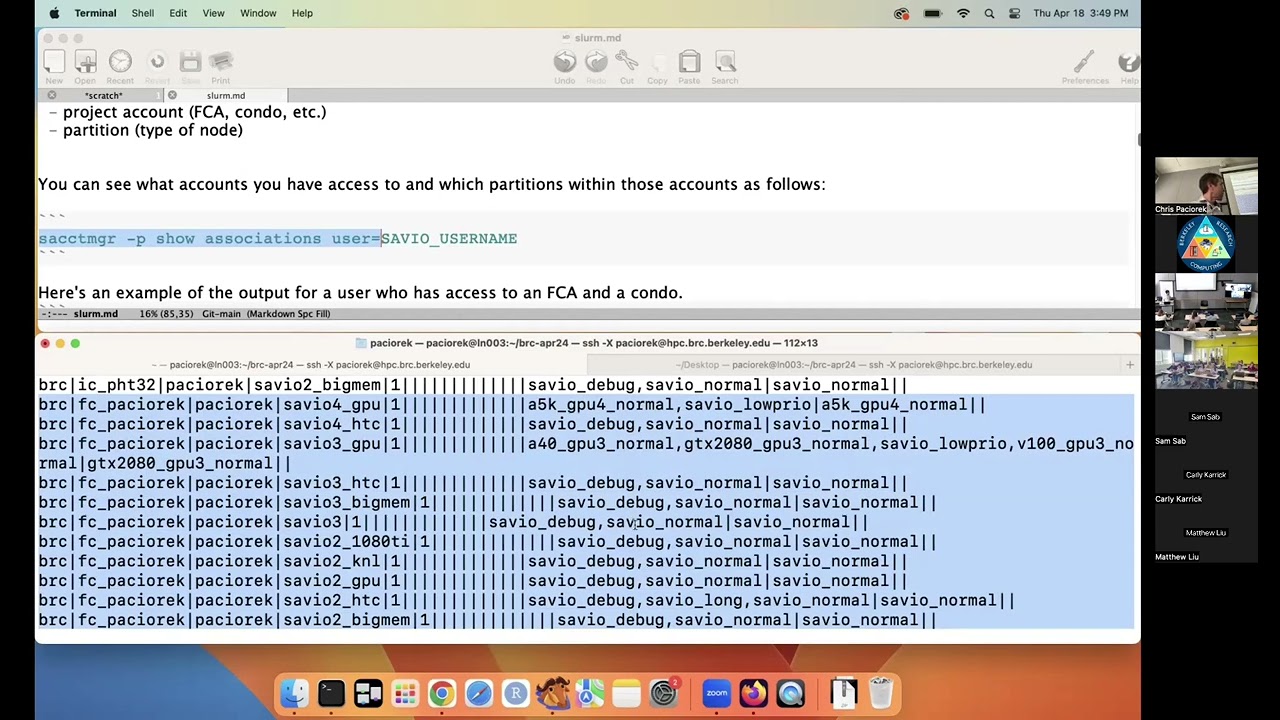Open the R application from the Dock

pyautogui.click(x=515, y=693)
